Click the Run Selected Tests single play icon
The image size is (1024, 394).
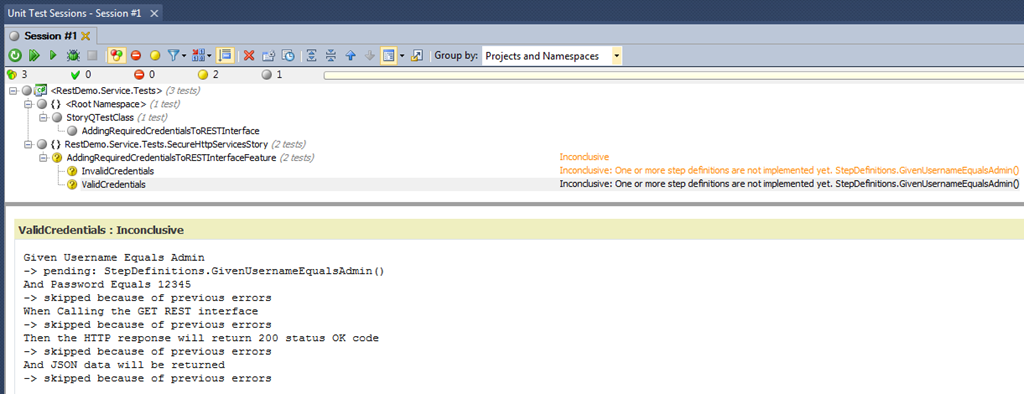point(54,56)
